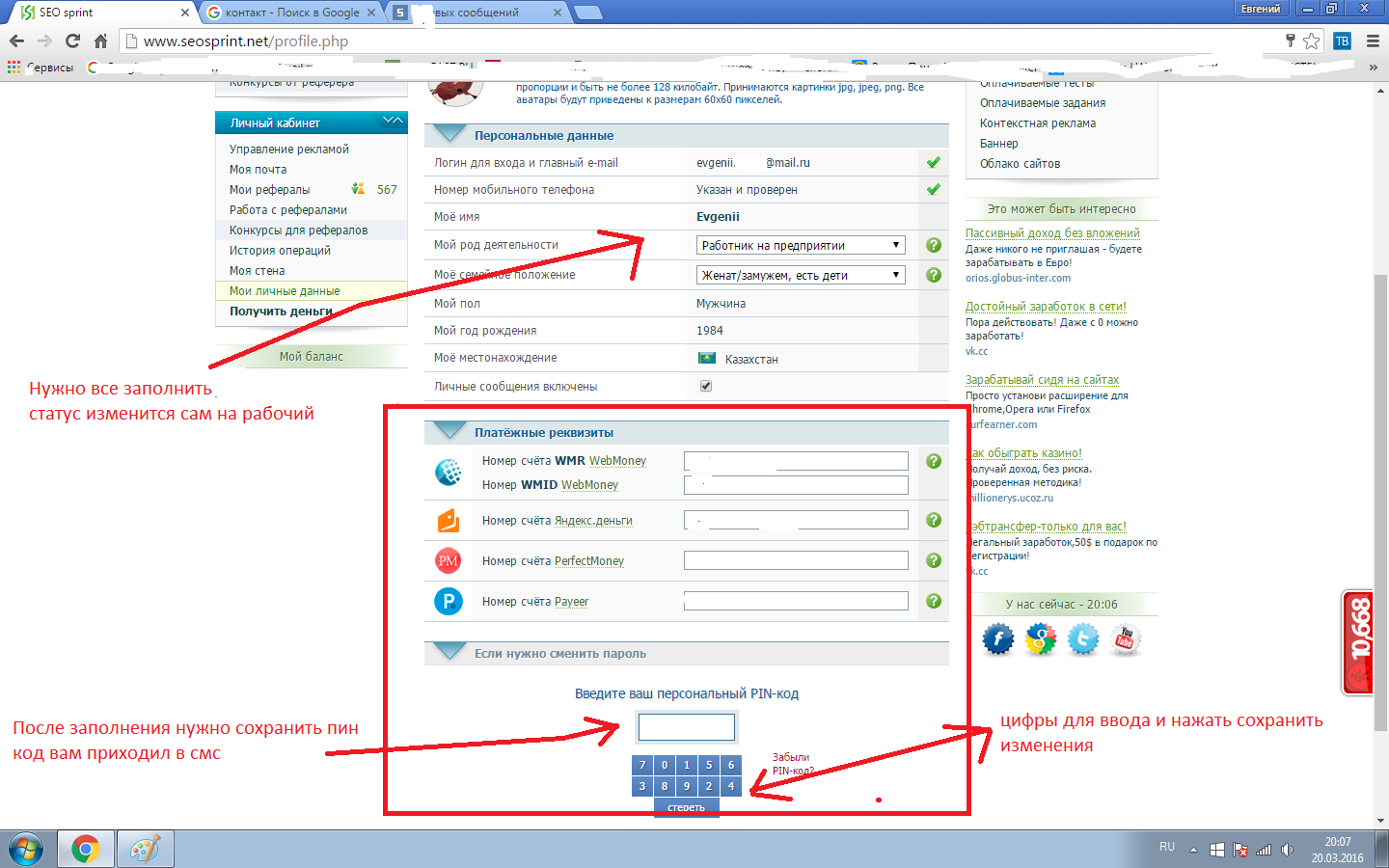This screenshot has height=868, width=1389.
Task: Open help icon next to Yandex.Money account
Action: 934,520
